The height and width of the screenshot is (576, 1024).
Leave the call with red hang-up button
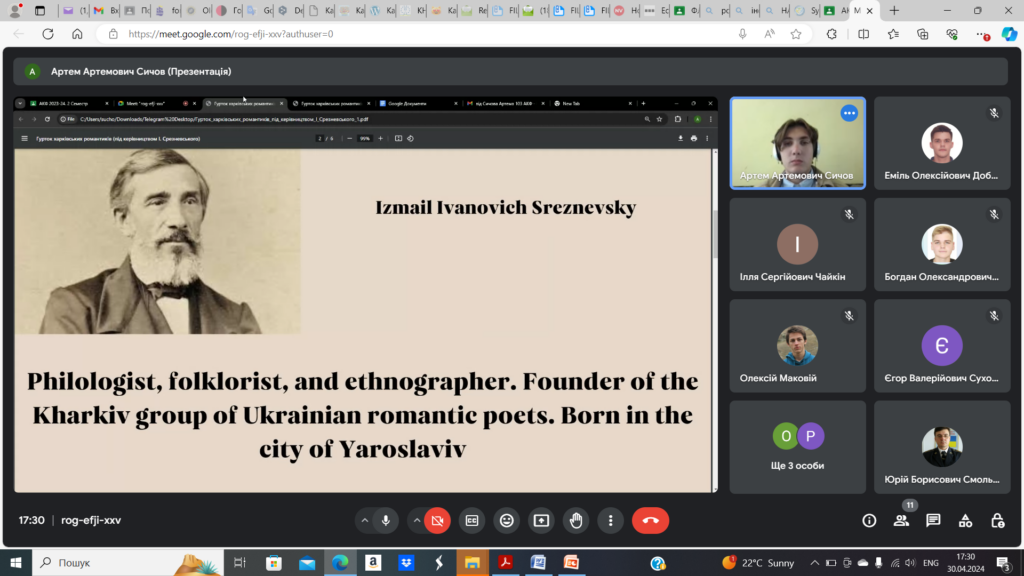pos(651,520)
